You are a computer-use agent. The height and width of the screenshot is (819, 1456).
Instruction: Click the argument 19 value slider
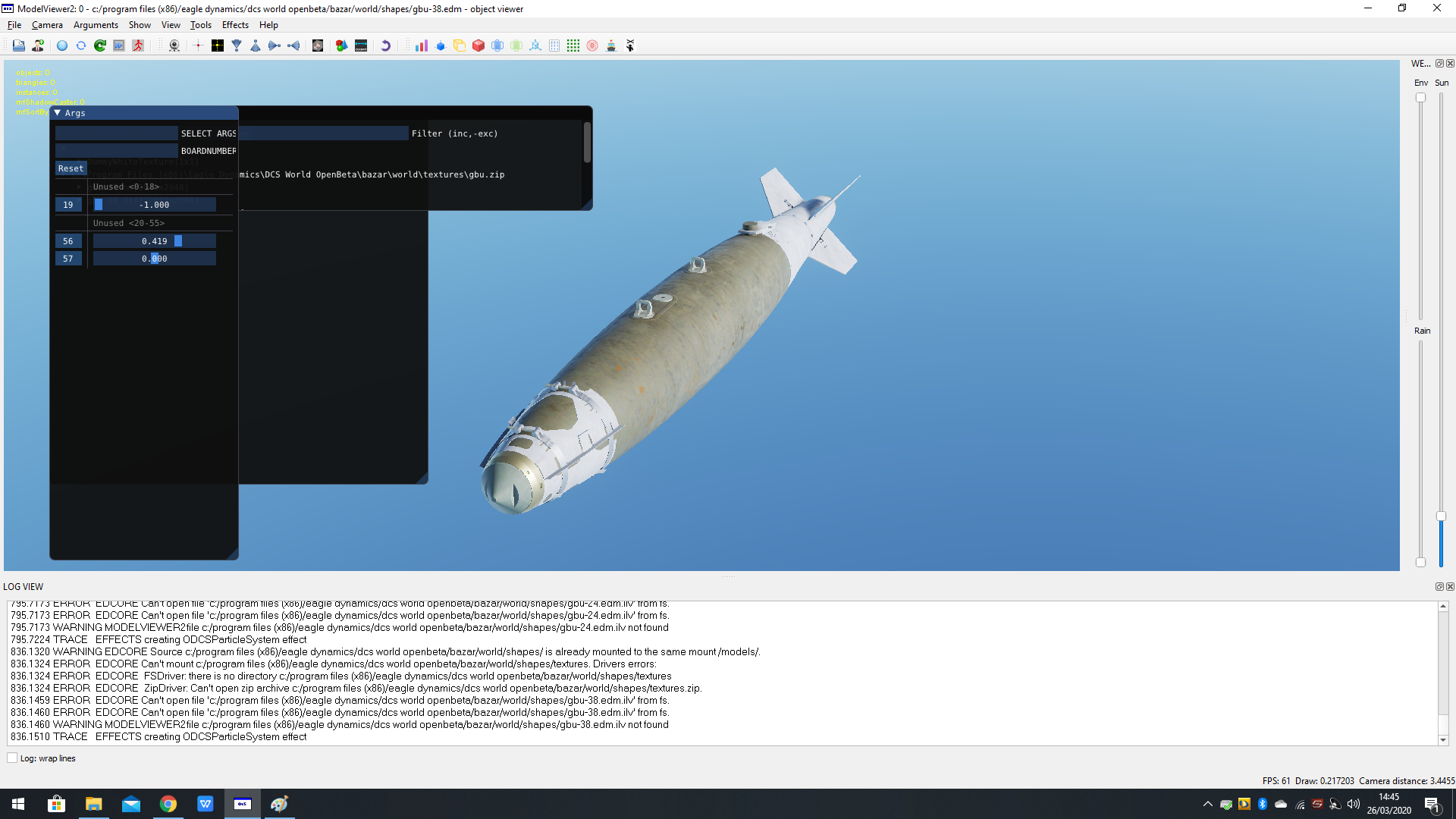[155, 205]
